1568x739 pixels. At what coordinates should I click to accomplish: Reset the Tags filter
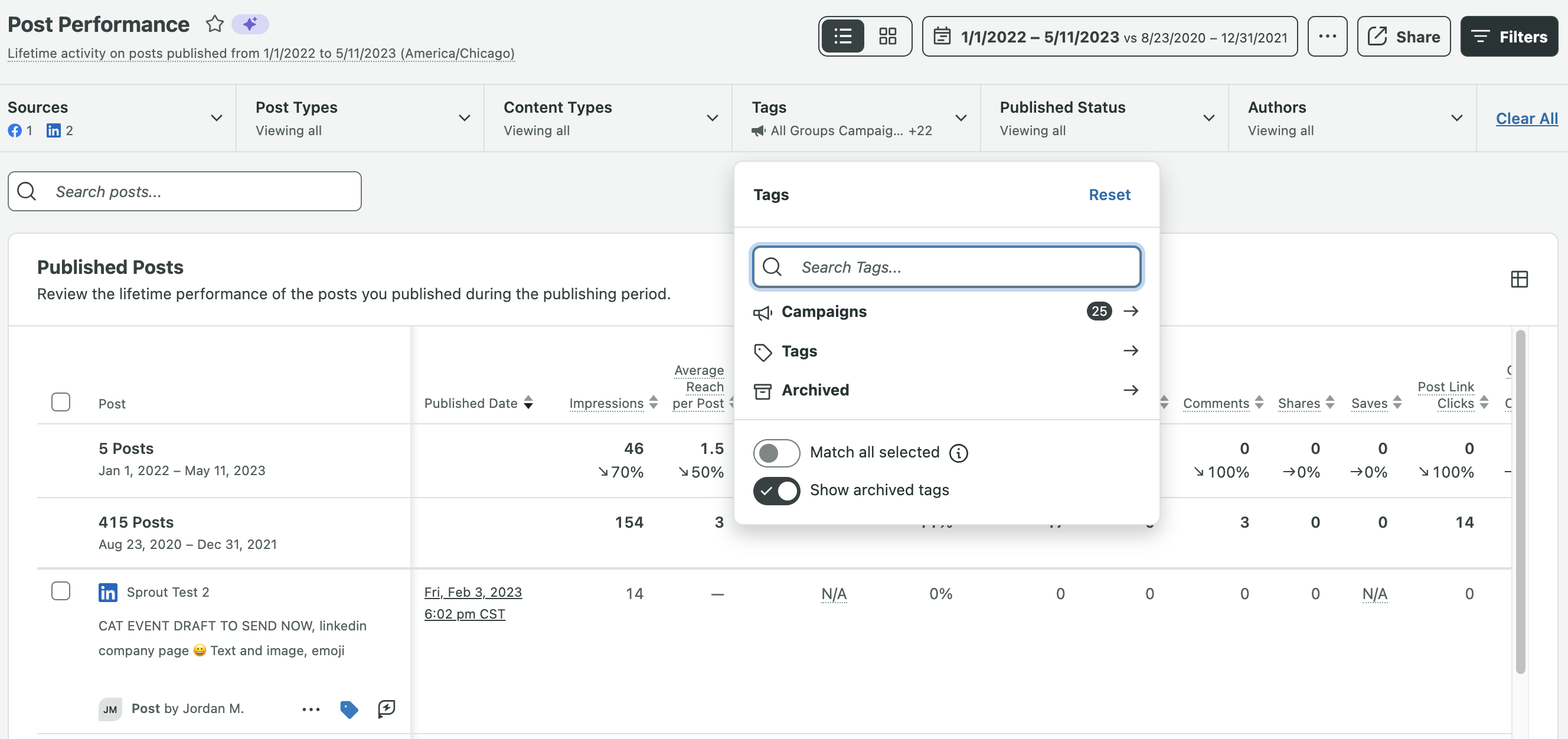[1109, 195]
